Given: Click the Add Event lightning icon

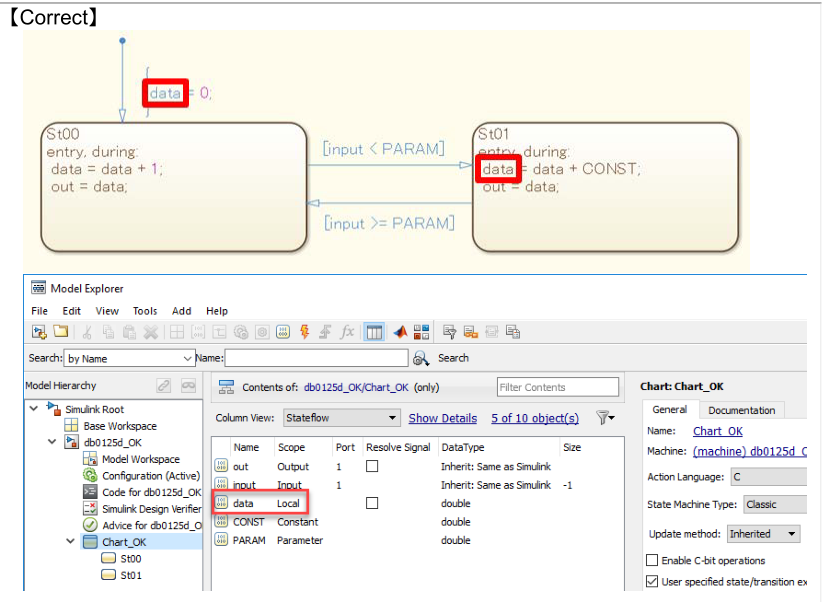Looking at the screenshot, I should pos(304,332).
